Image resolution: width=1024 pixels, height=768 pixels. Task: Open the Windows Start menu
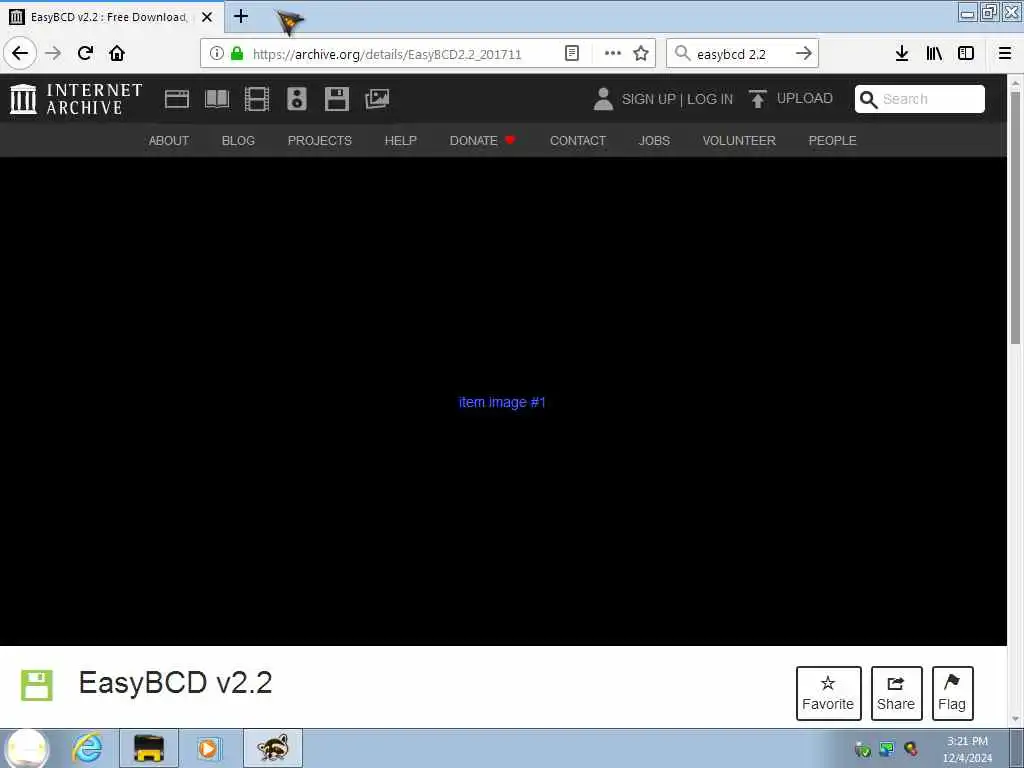[x=27, y=748]
